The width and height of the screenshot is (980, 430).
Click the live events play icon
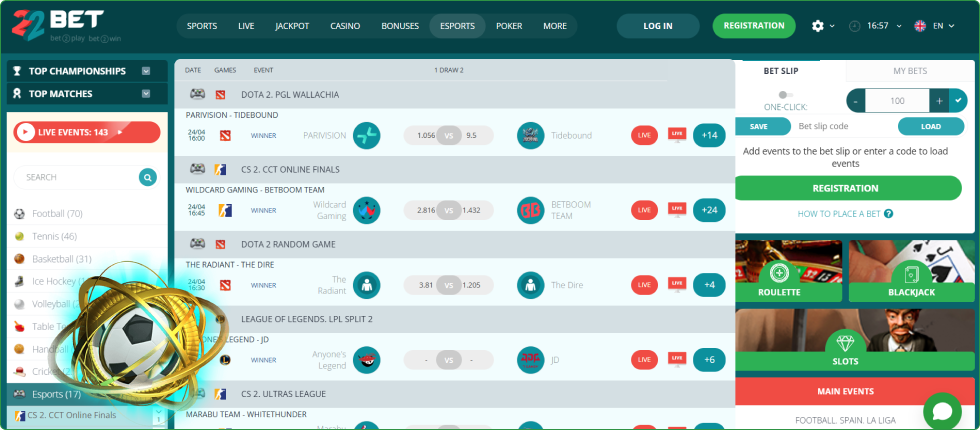click(x=26, y=132)
